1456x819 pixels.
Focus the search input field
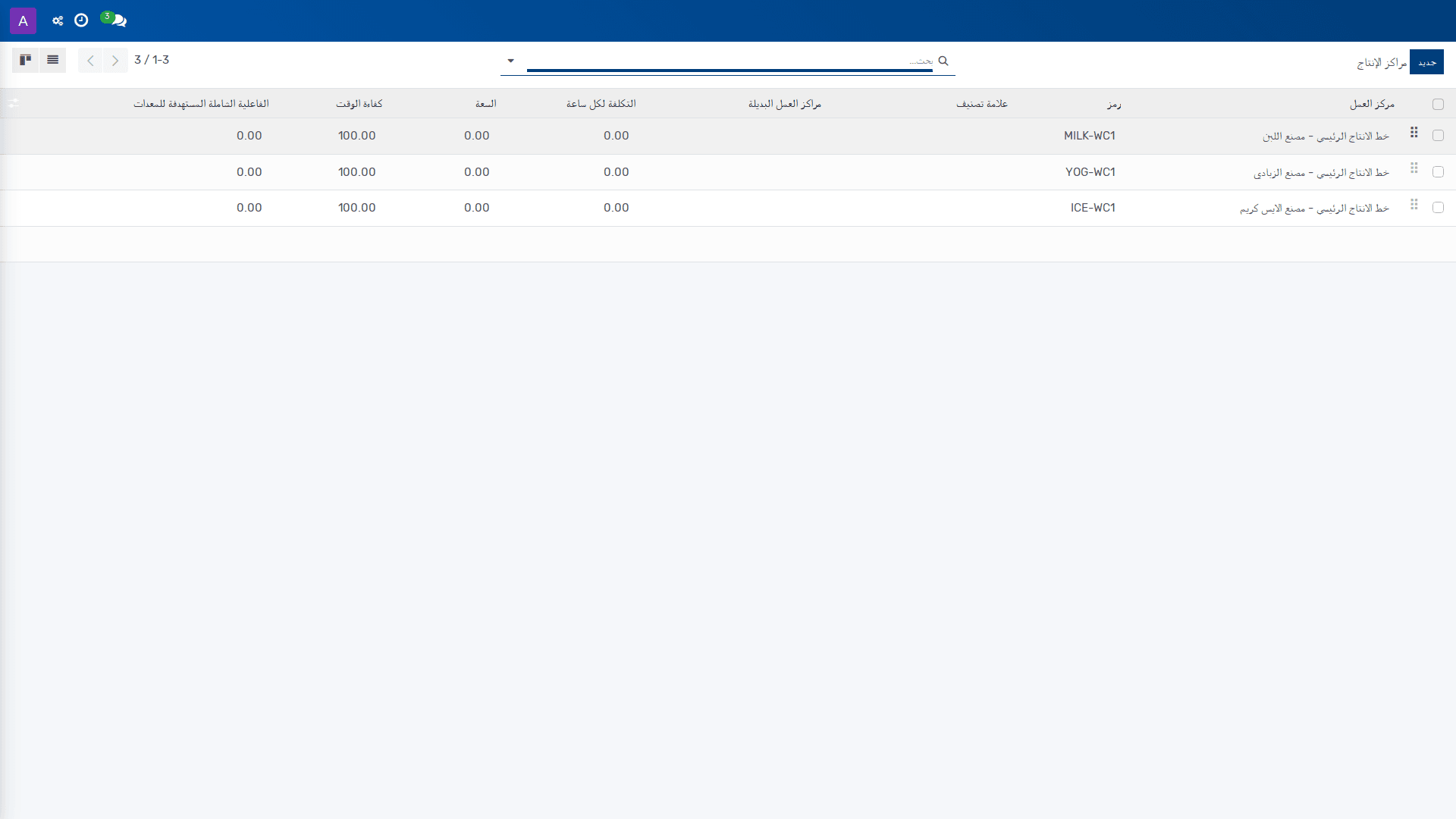730,61
